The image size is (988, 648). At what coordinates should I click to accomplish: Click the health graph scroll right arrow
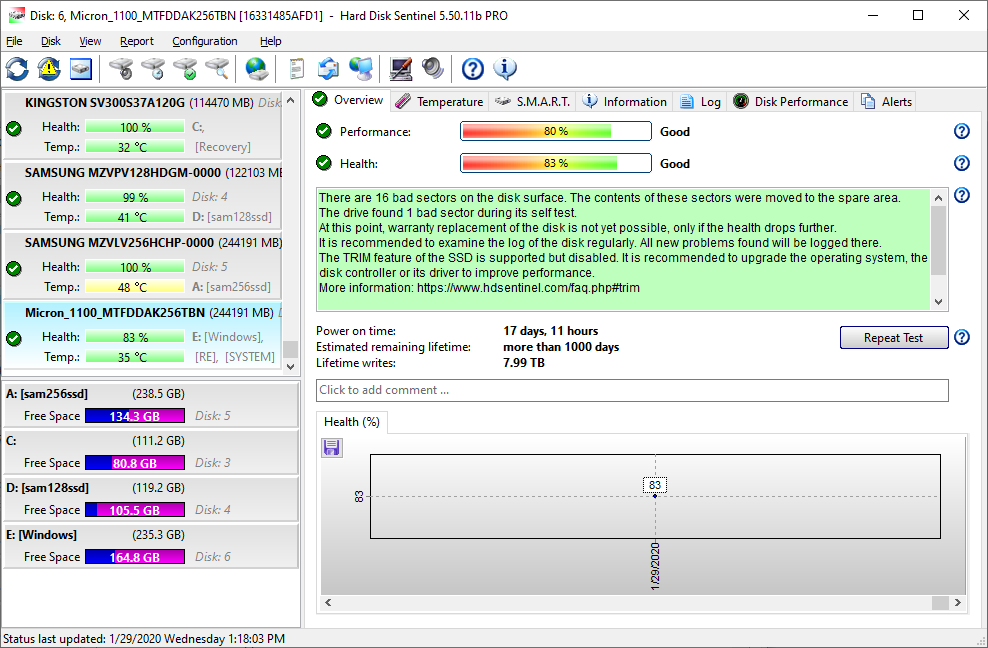958,603
